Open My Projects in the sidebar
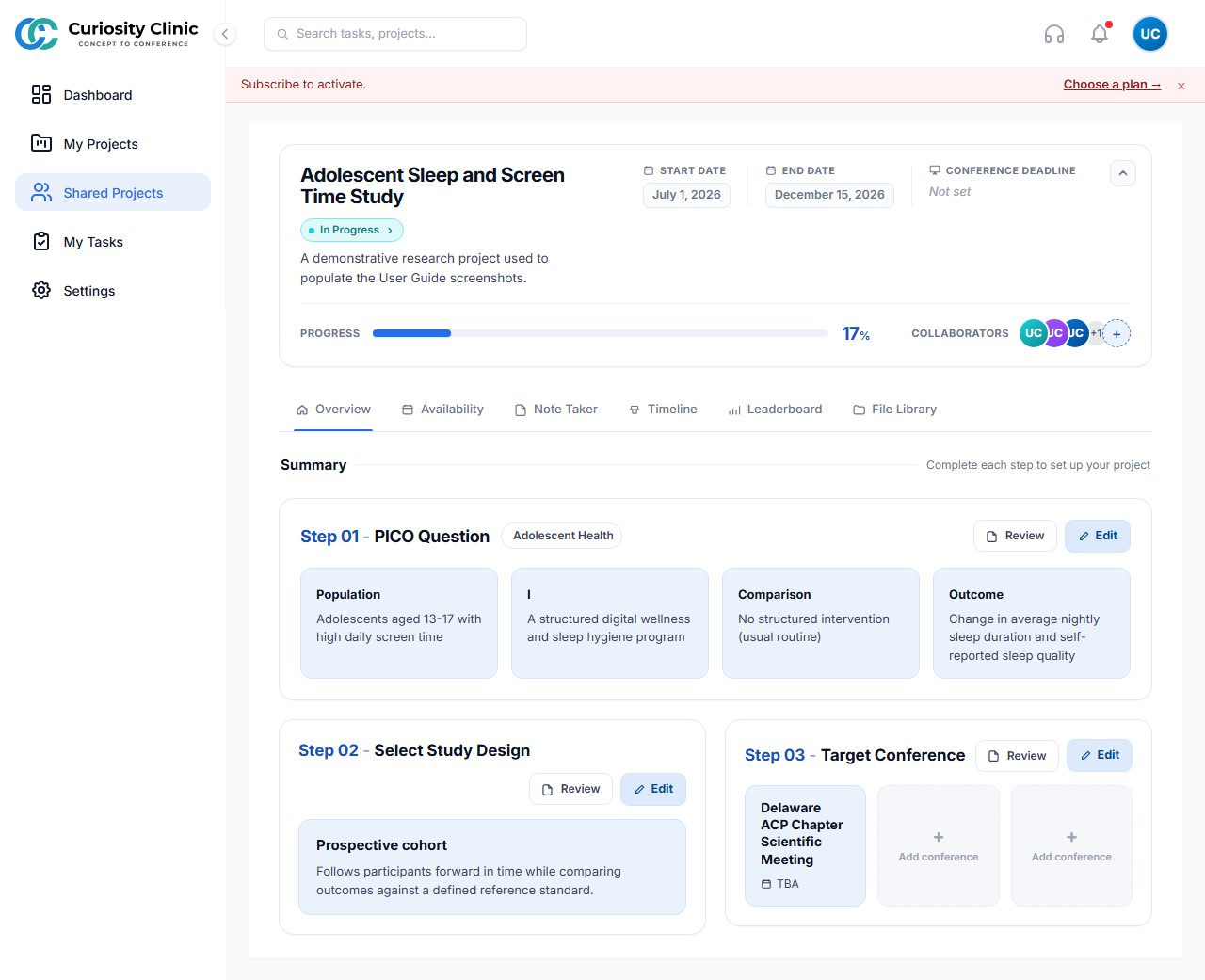1205x980 pixels. coord(113,144)
